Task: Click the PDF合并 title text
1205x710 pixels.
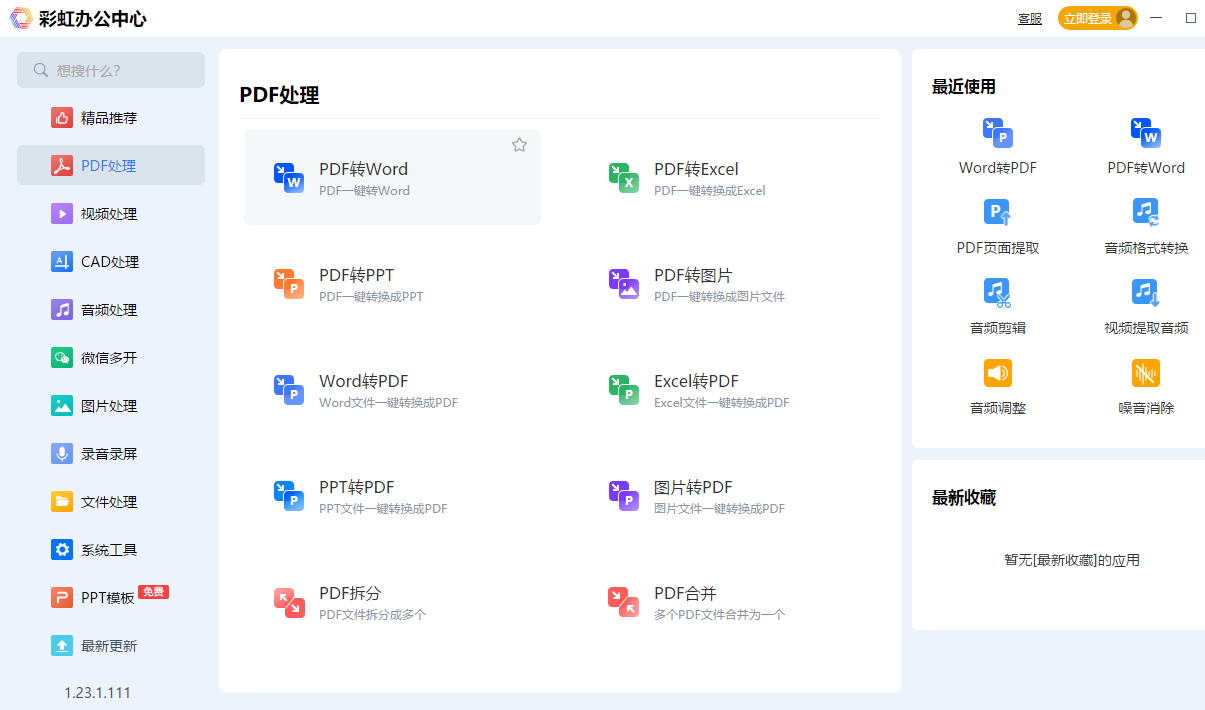Action: (685, 593)
